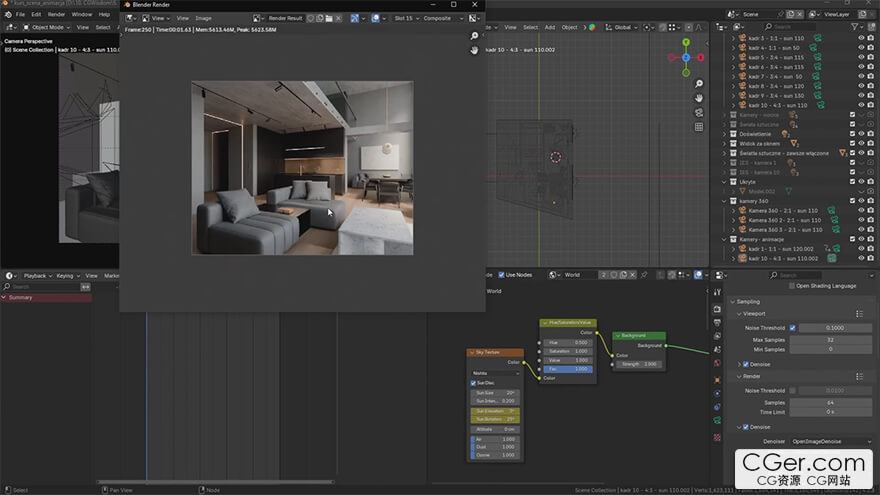Toggle the Use Nodes checkbox
880x495 pixels.
click(x=503, y=275)
